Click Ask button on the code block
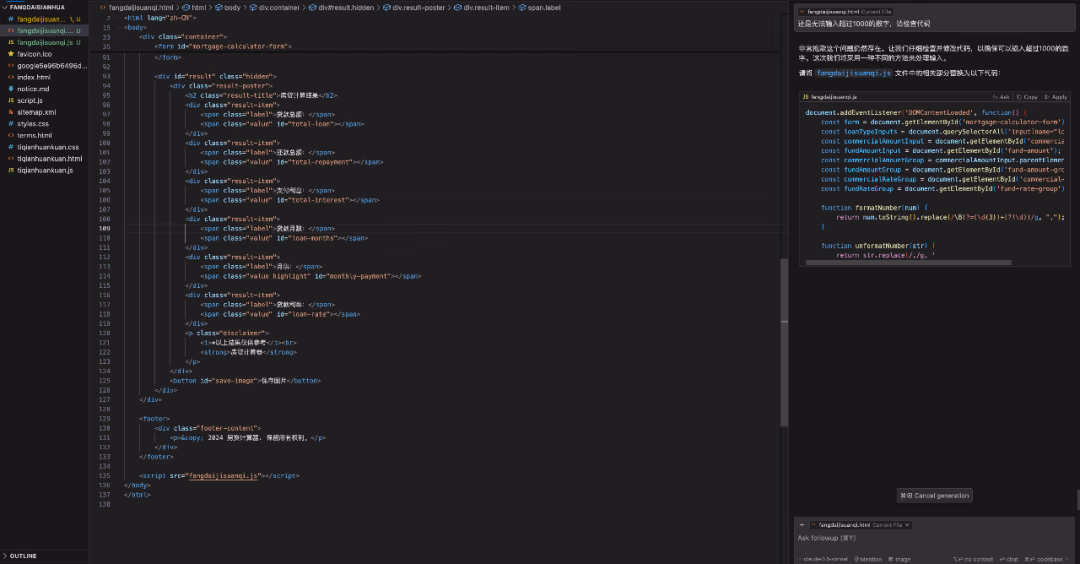The width and height of the screenshot is (1080, 564). (x=1001, y=97)
